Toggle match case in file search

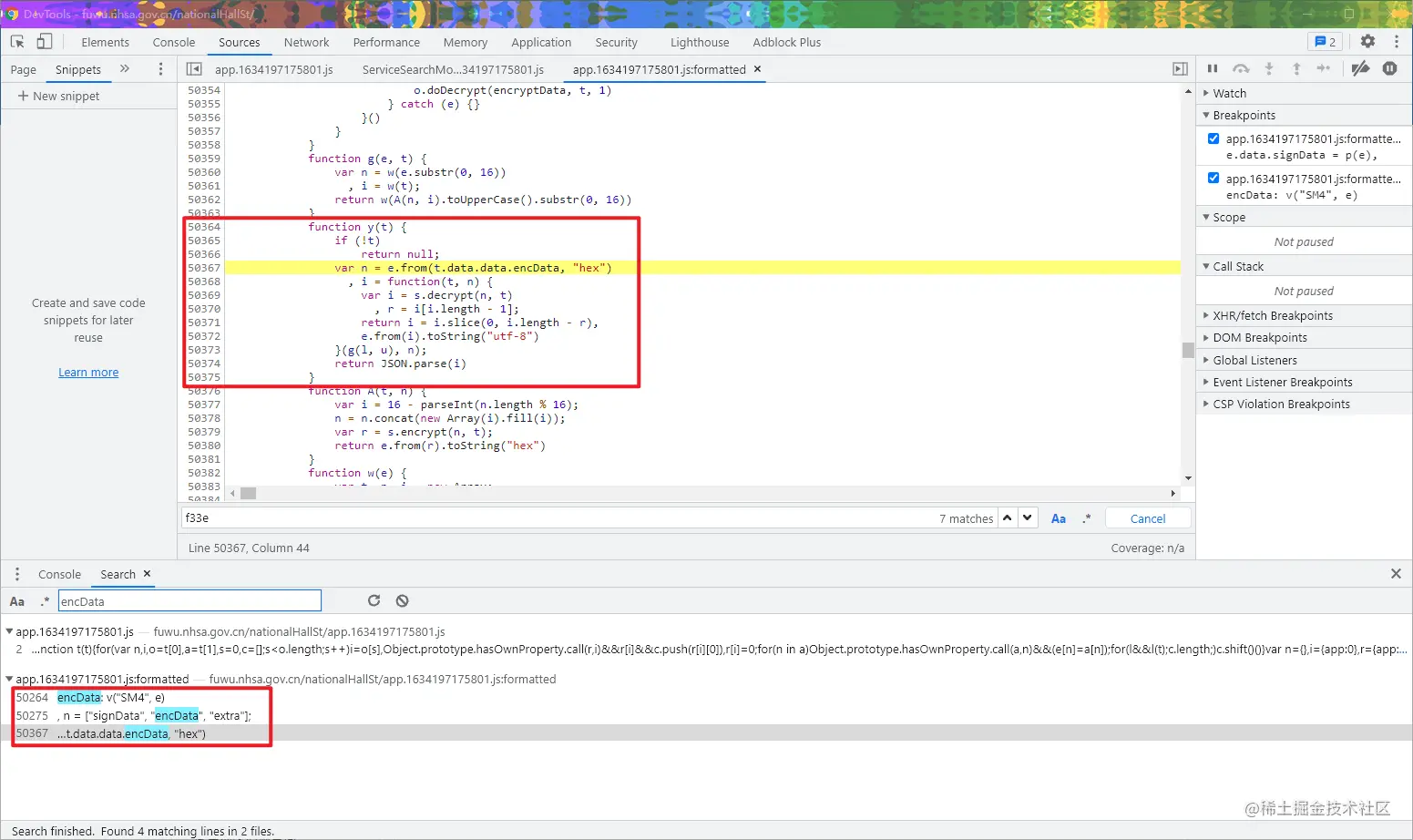[x=1059, y=518]
